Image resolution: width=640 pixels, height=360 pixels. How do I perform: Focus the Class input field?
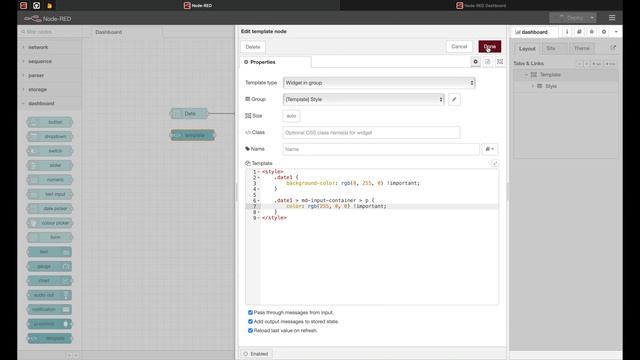371,133
